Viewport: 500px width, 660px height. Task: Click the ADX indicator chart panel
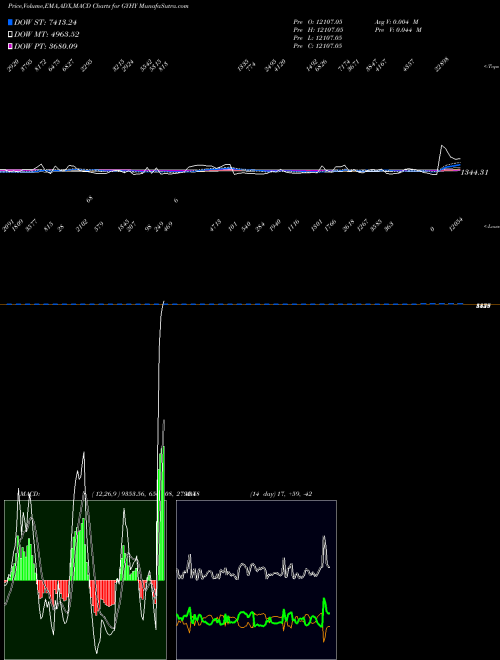point(256,580)
